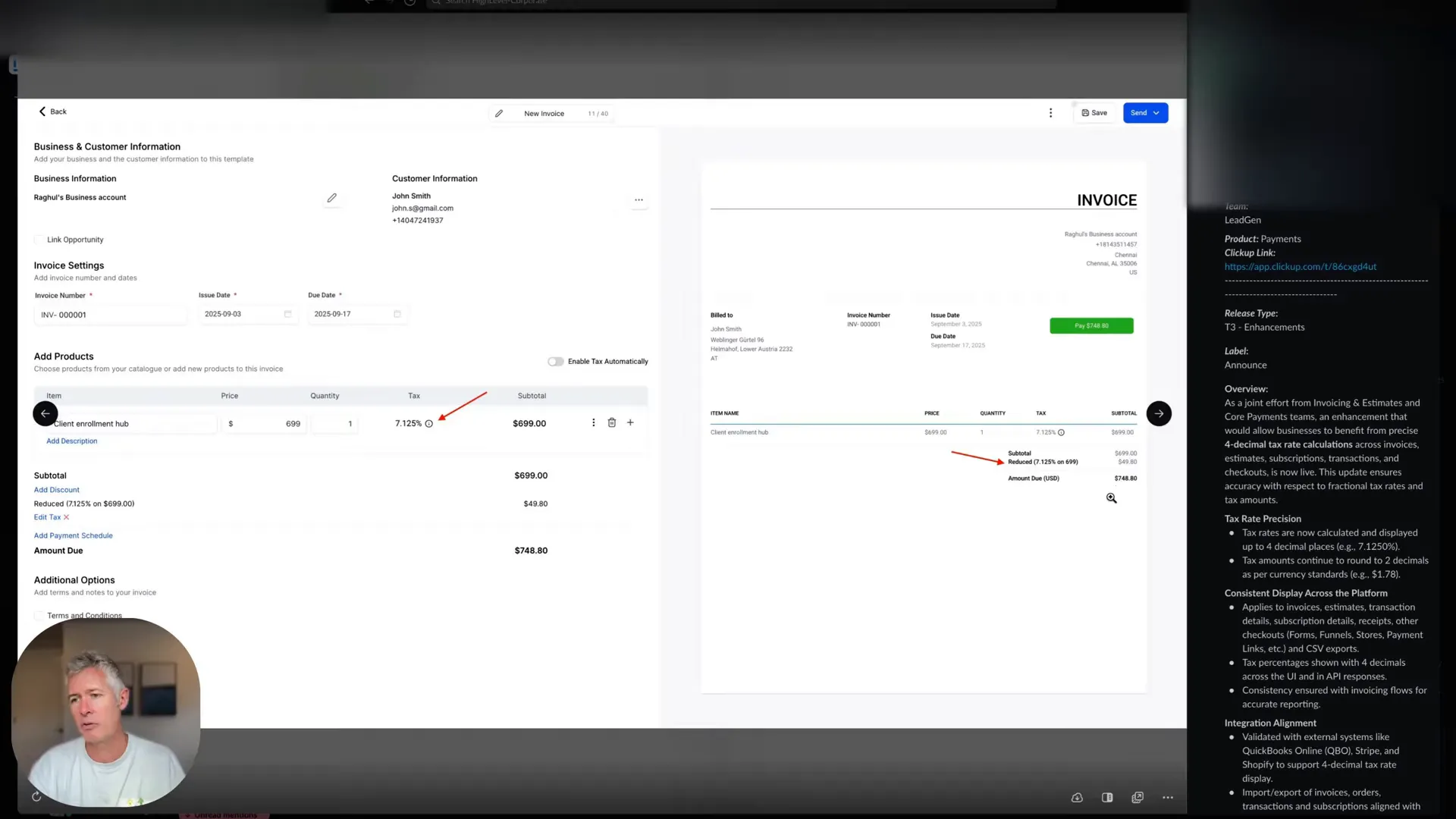Click Edit Tax link

pos(47,517)
